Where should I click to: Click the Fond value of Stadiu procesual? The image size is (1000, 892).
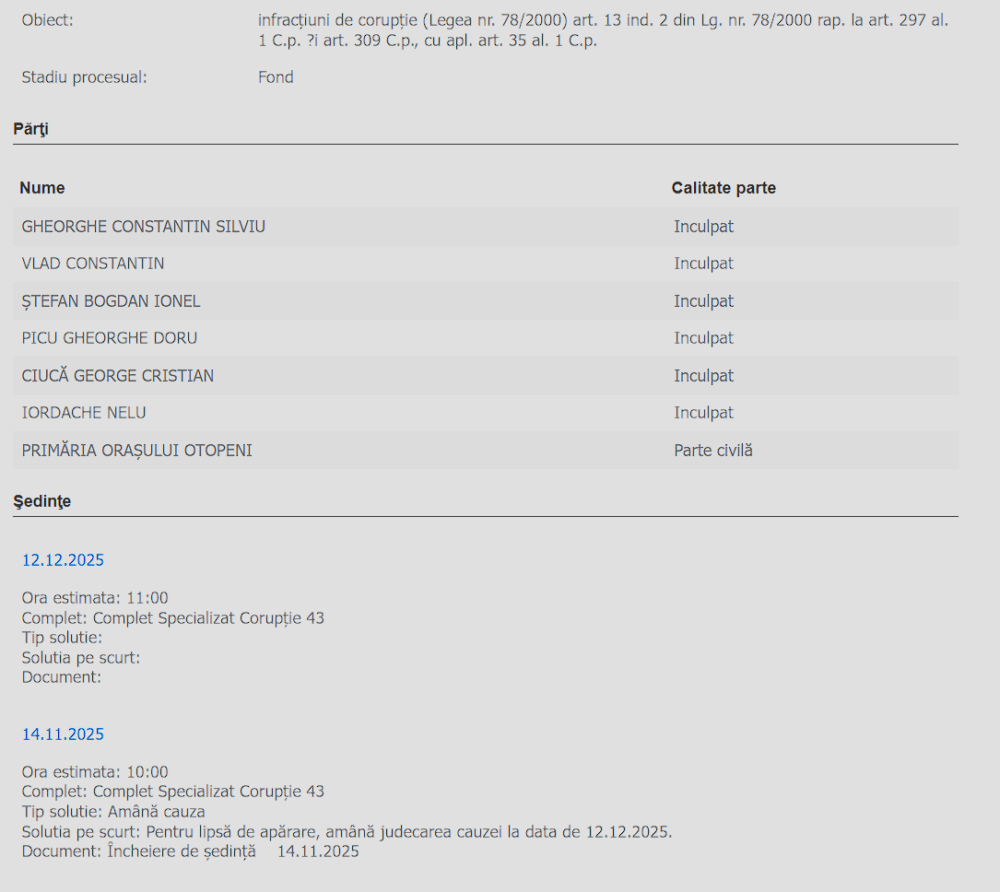tap(275, 77)
